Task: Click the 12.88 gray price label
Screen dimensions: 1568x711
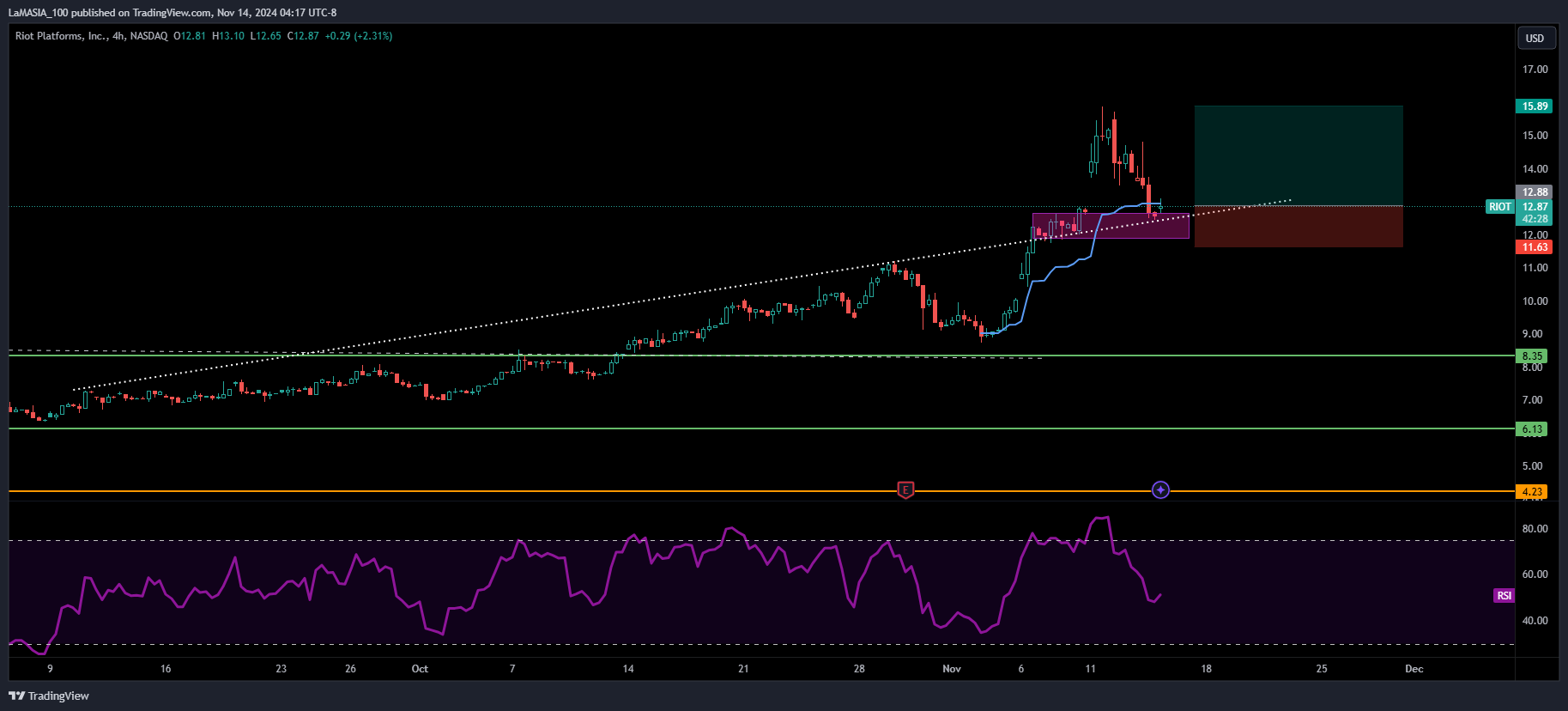Action: click(1535, 192)
